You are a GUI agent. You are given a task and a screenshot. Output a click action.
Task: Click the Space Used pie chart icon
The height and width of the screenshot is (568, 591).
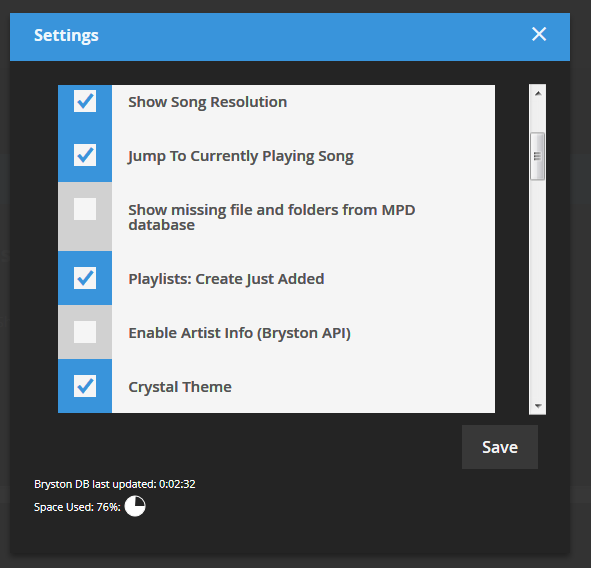tap(135, 506)
